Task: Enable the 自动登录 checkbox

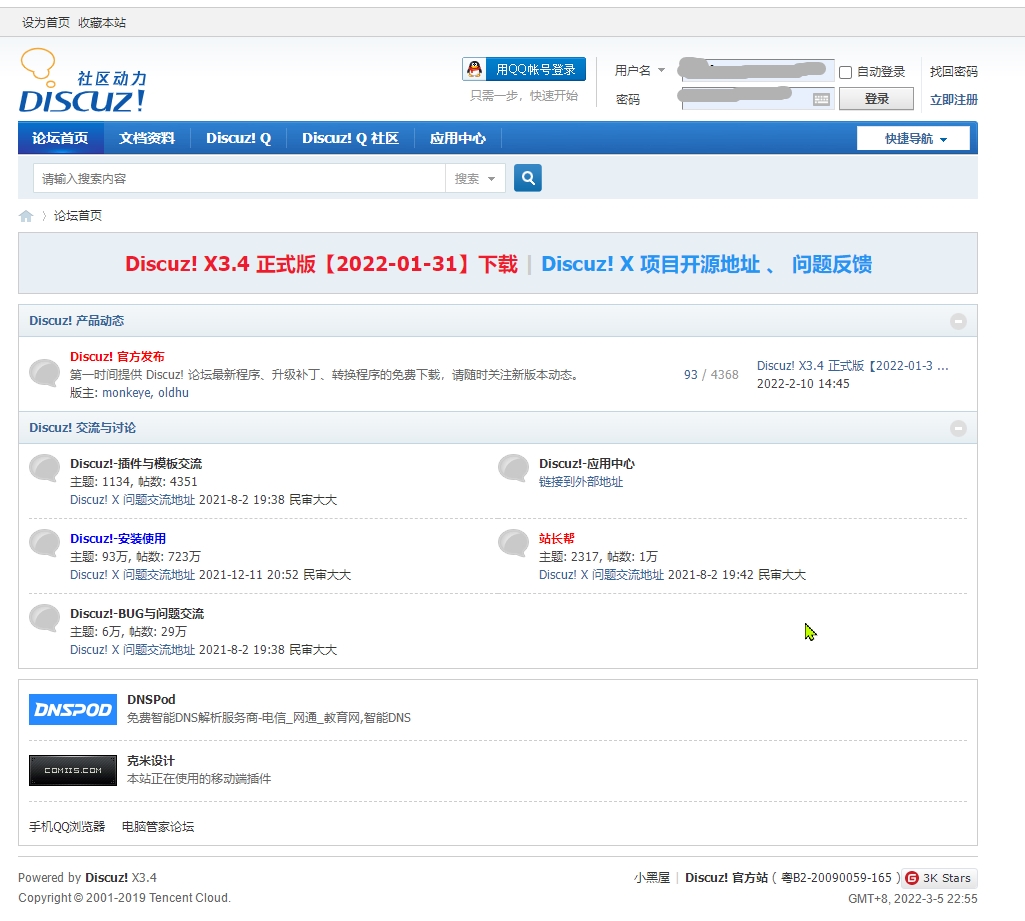Action: (x=845, y=72)
